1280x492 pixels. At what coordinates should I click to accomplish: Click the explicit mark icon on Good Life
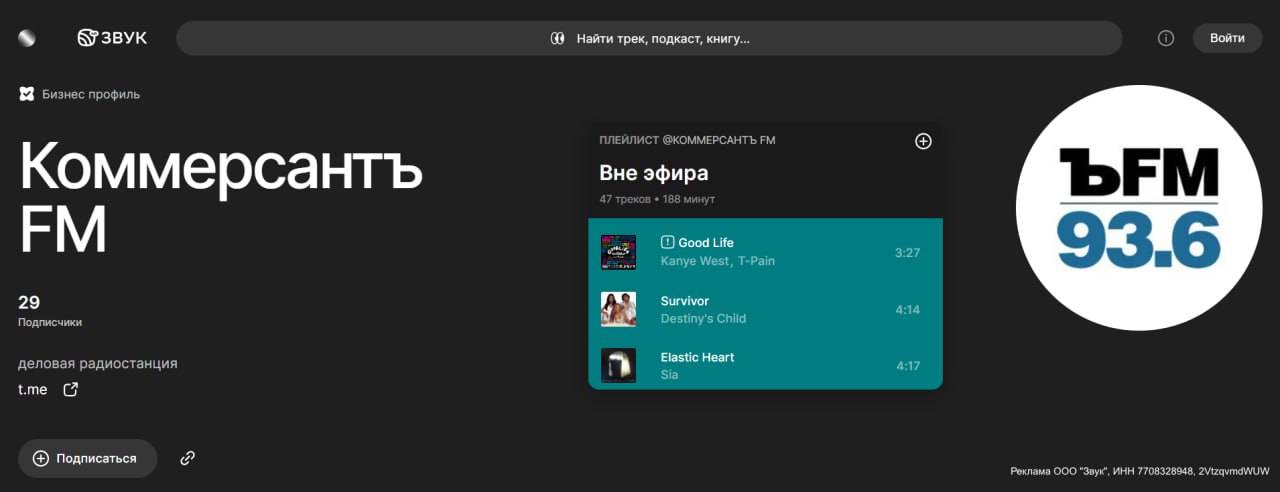pos(668,242)
